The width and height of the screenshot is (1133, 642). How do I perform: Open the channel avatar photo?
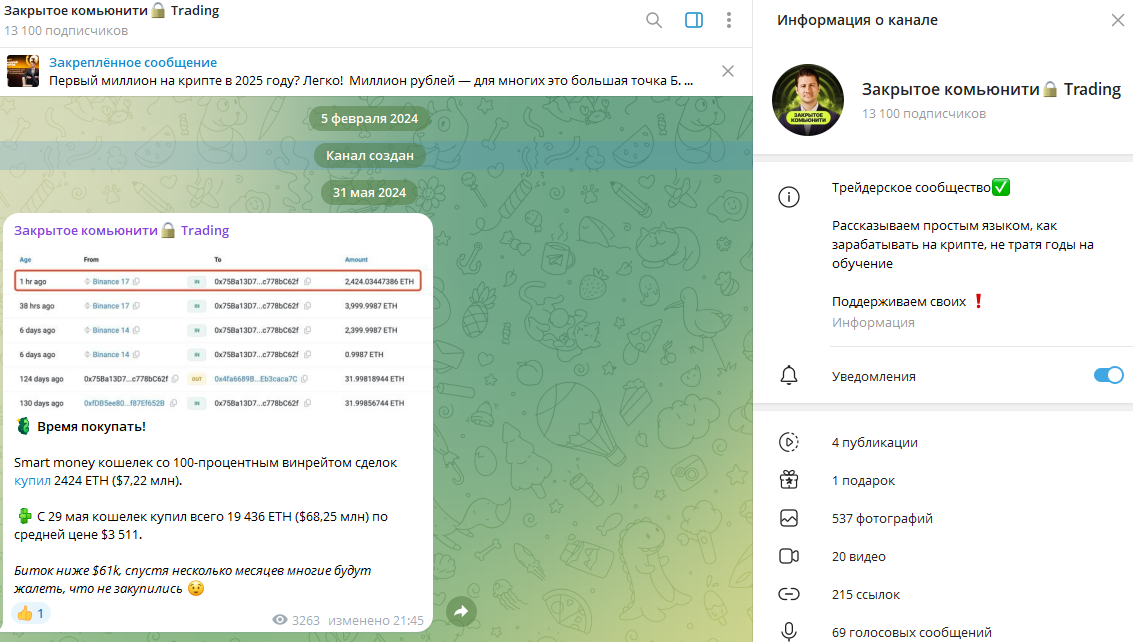[x=808, y=100]
